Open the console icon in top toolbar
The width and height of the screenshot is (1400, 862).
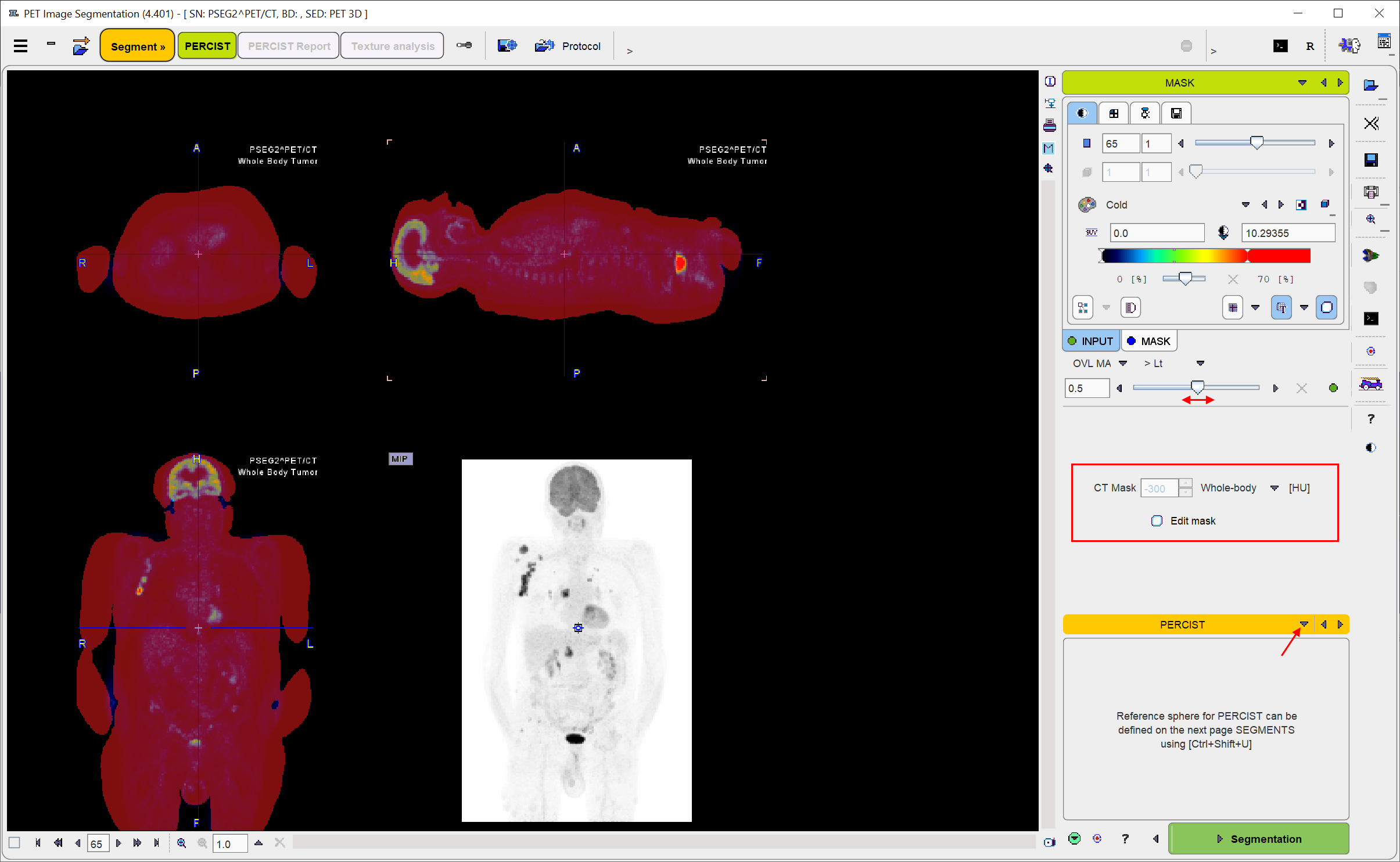(1280, 46)
